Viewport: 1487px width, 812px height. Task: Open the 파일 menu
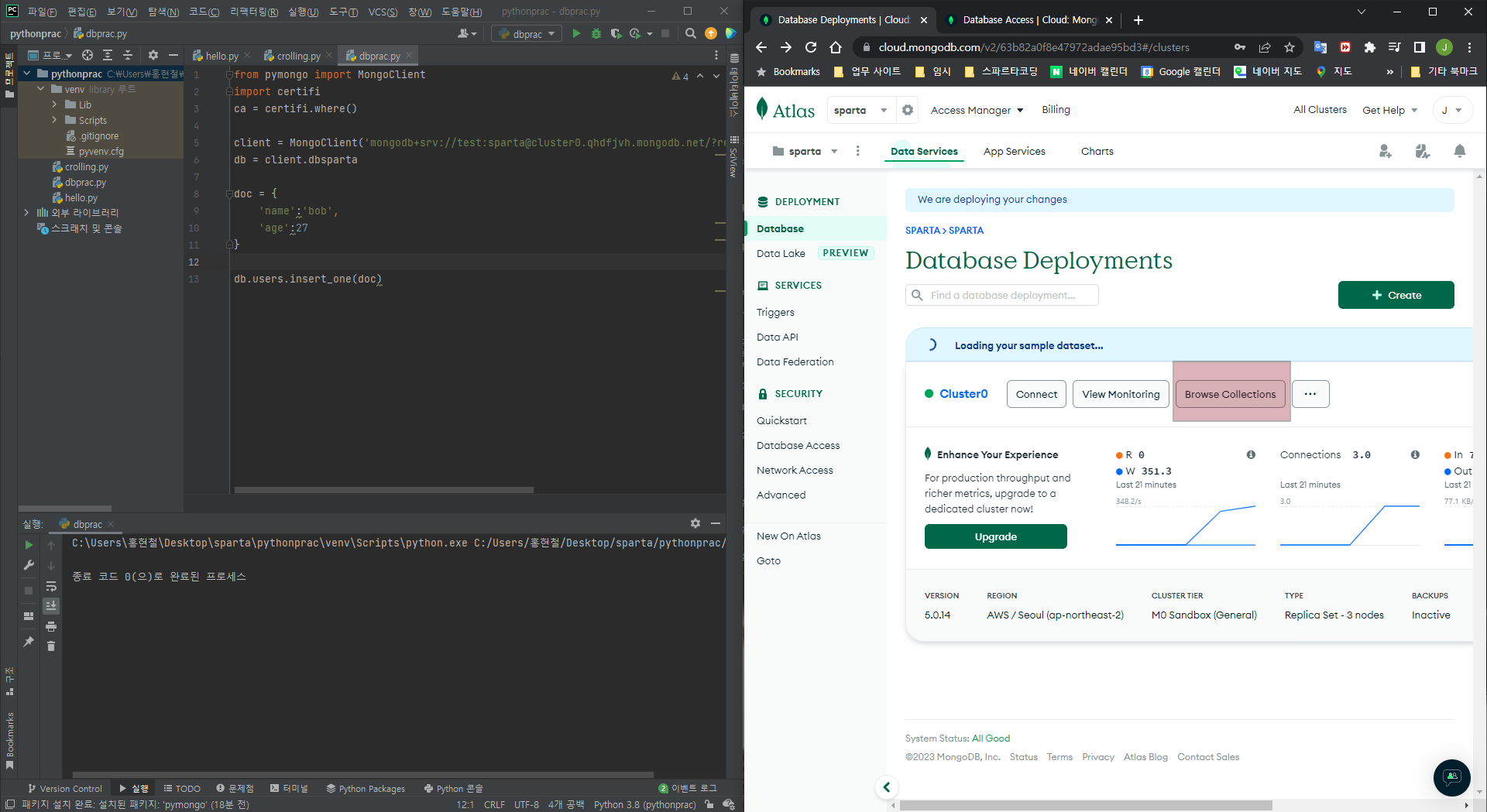tap(42, 12)
